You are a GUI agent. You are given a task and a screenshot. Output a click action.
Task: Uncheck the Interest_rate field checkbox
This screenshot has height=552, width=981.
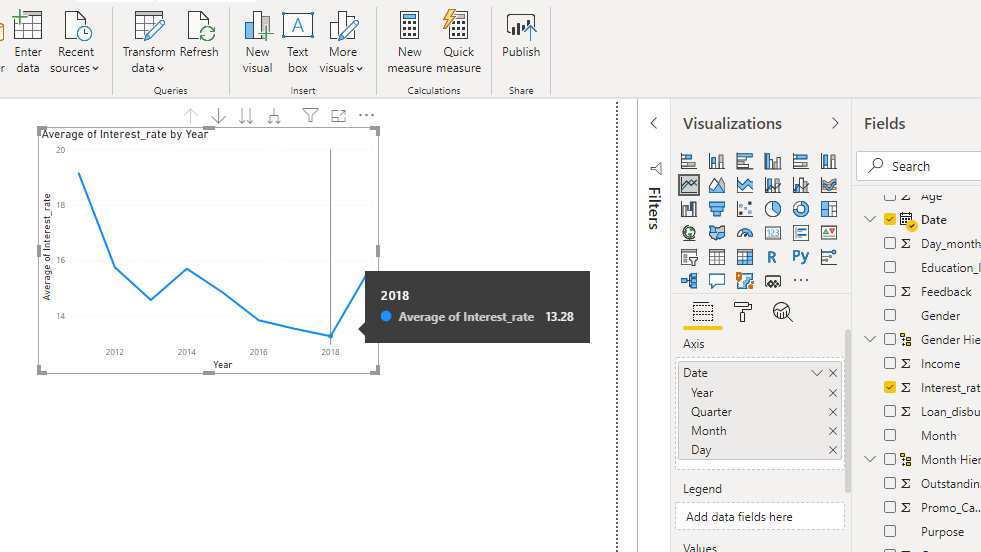[x=890, y=388]
